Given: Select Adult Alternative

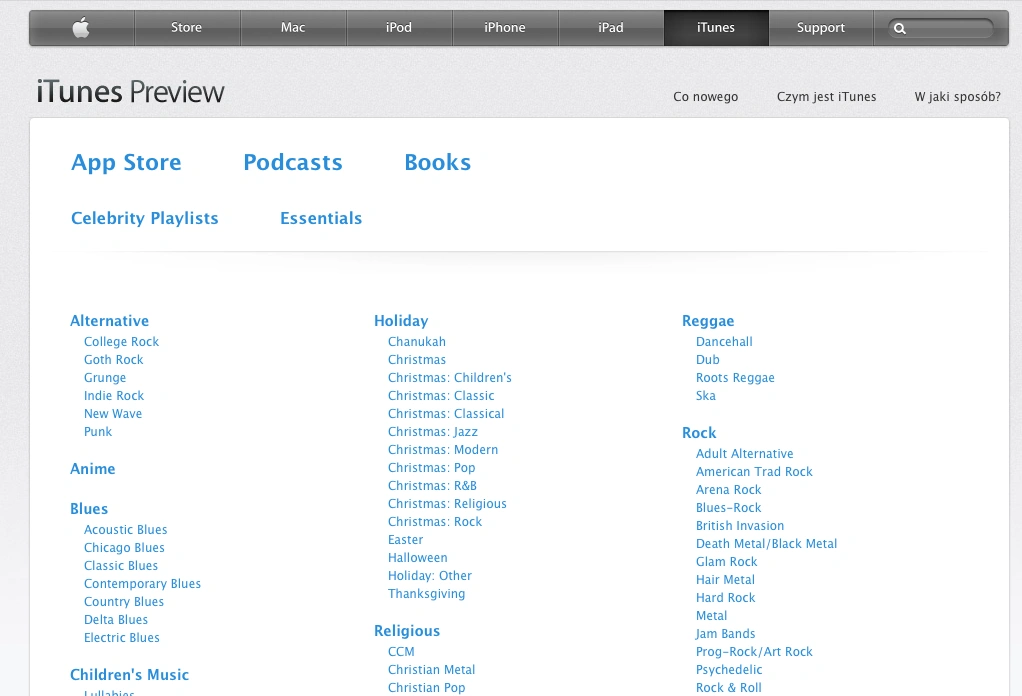Looking at the screenshot, I should tap(744, 454).
